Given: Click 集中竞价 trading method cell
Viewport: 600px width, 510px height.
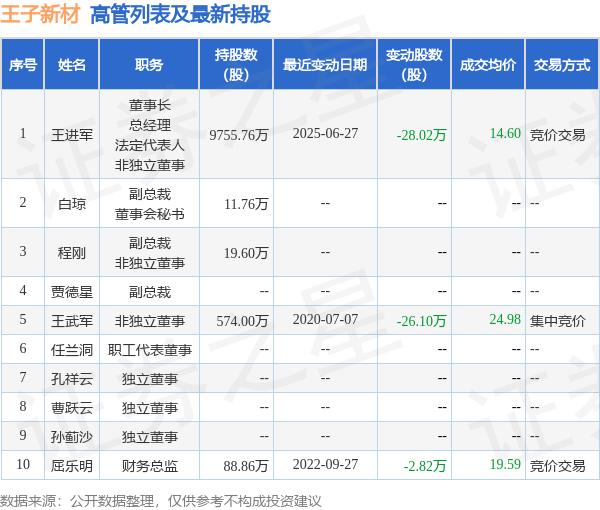Looking at the screenshot, I should tap(558, 321).
